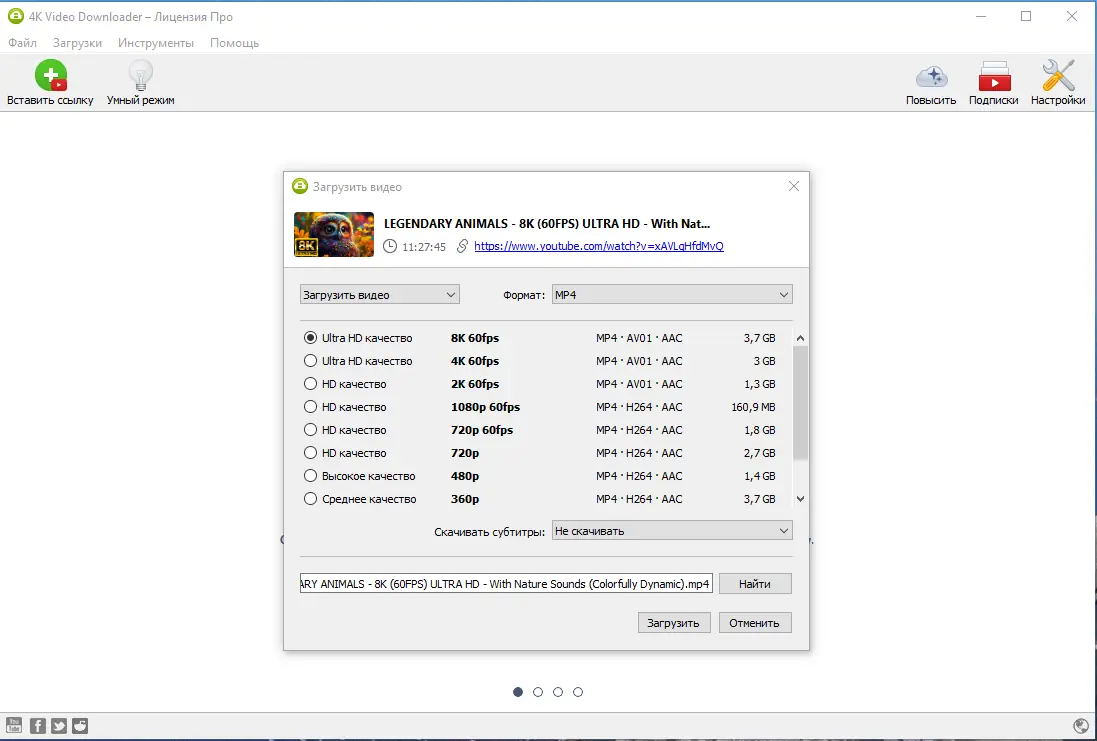Click the globe icon in status bar
Image resolution: width=1097 pixels, height=741 pixels.
tap(1080, 726)
